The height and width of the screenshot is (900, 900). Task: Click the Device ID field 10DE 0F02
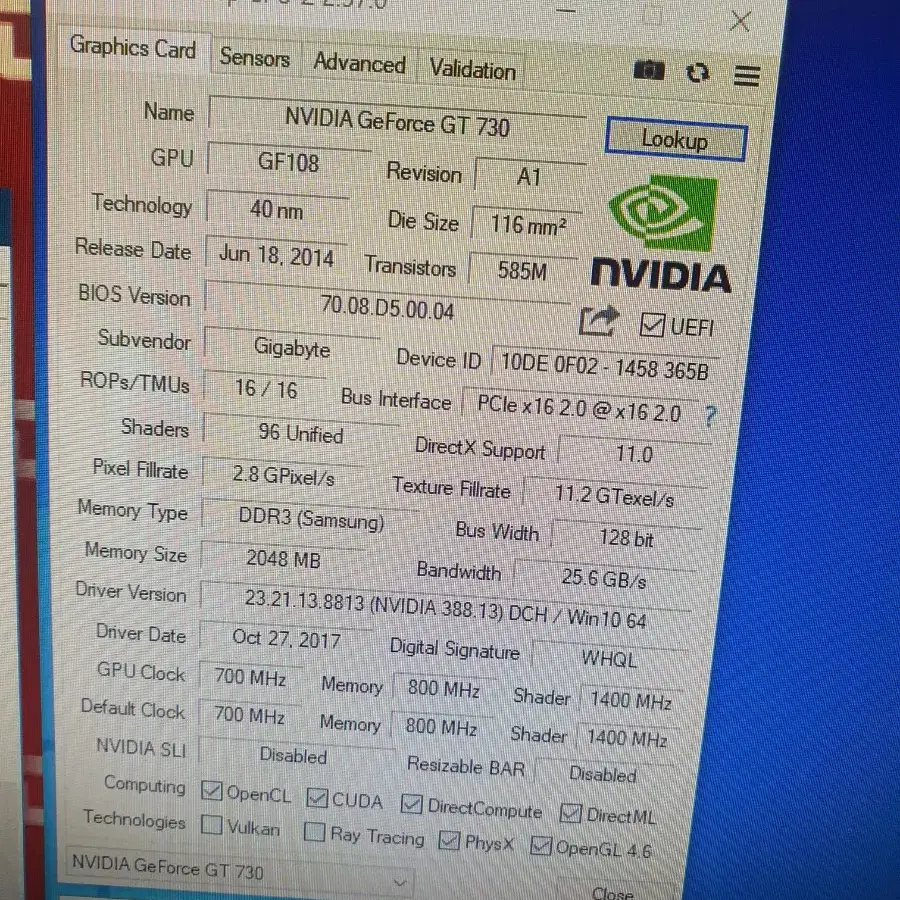pos(605,367)
